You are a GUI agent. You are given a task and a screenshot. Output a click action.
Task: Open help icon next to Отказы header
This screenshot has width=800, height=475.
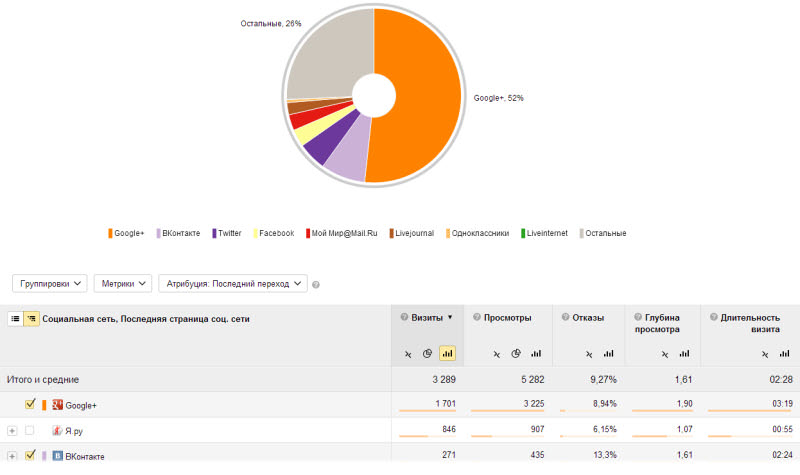pos(565,317)
